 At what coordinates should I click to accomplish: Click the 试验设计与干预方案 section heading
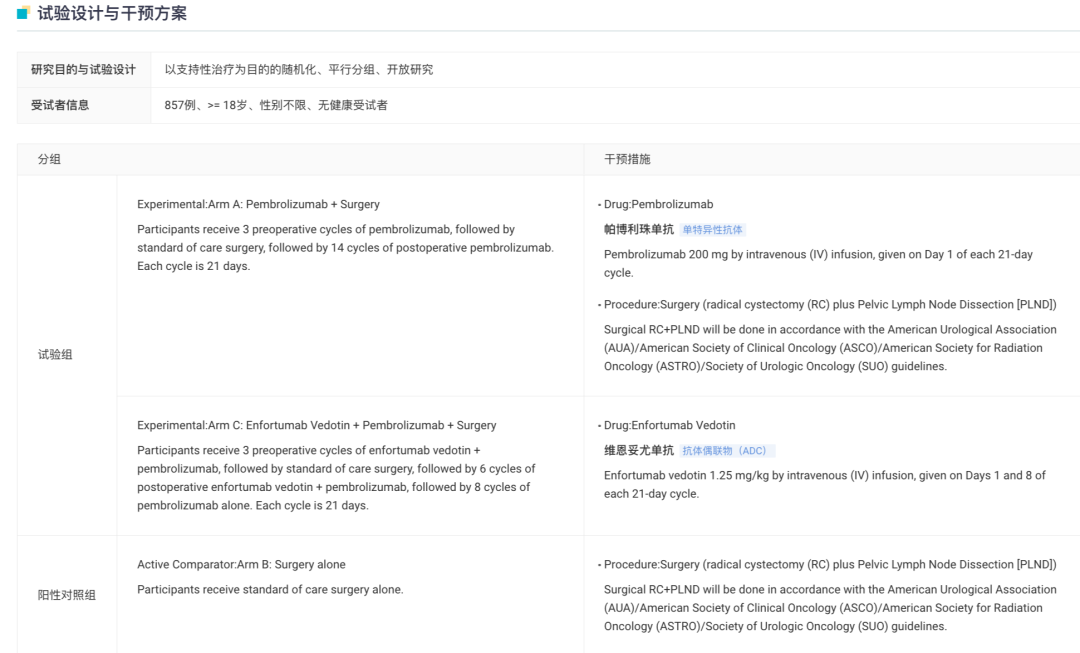click(112, 13)
